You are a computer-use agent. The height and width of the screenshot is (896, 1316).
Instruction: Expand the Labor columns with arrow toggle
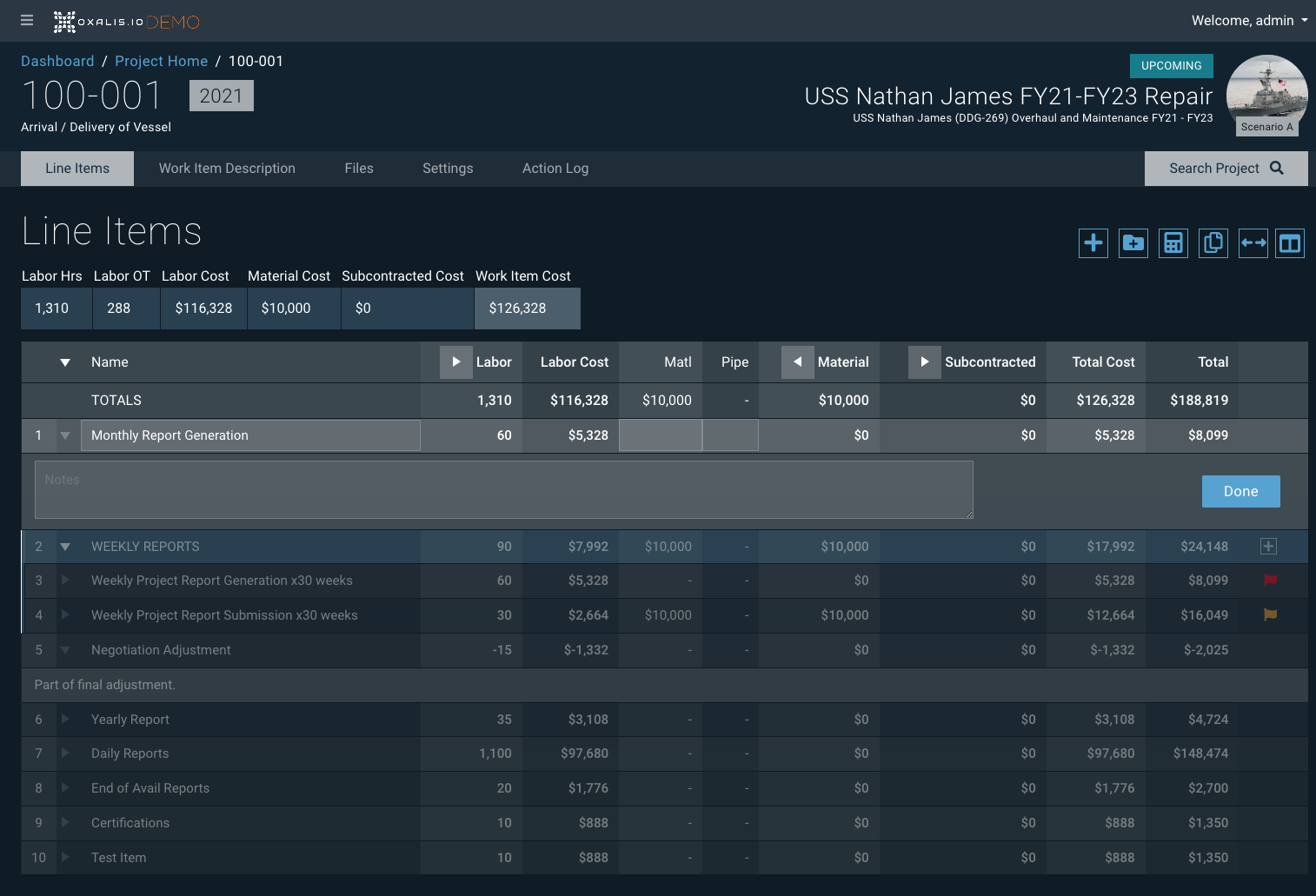click(x=455, y=362)
